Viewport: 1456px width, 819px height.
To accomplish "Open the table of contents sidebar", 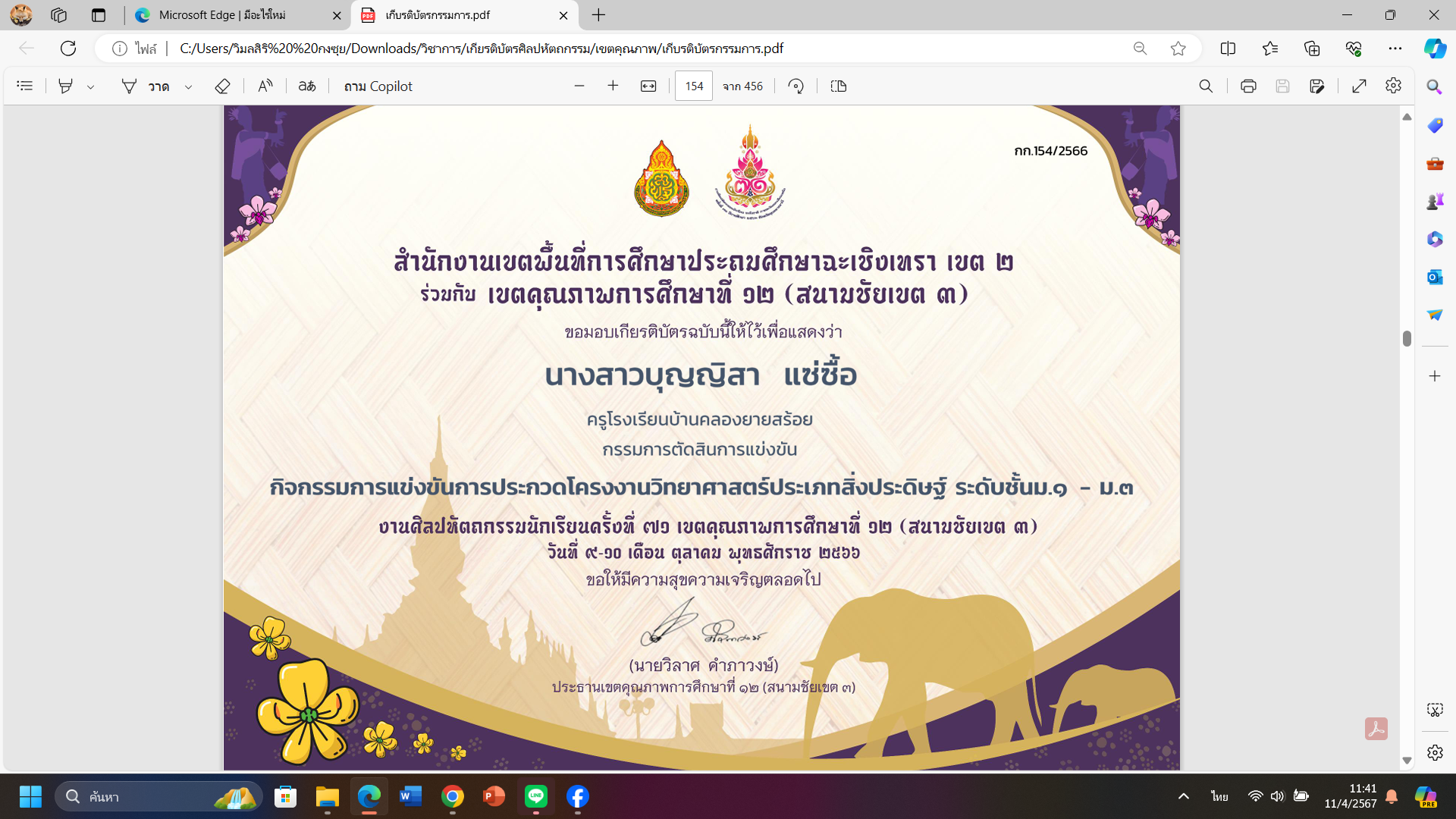I will (25, 86).
